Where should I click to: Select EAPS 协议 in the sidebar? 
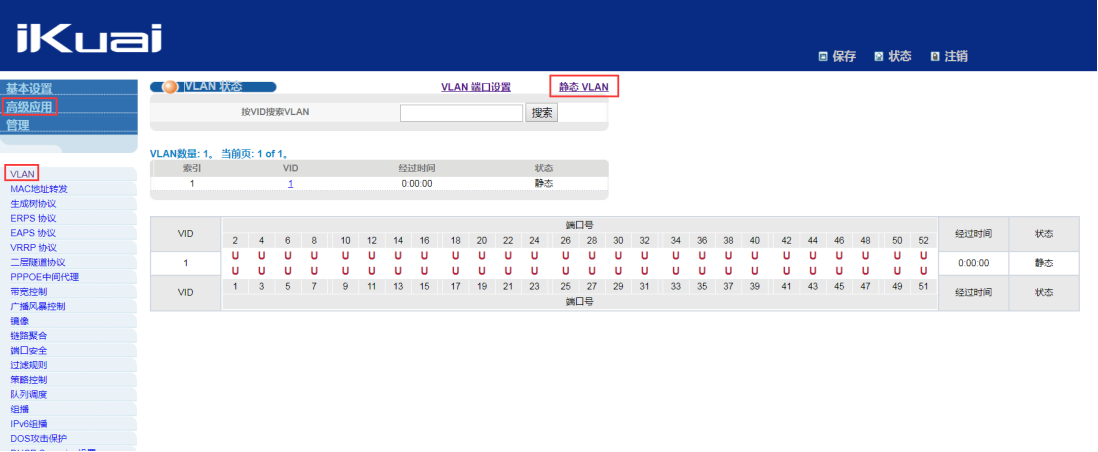click(x=33, y=233)
